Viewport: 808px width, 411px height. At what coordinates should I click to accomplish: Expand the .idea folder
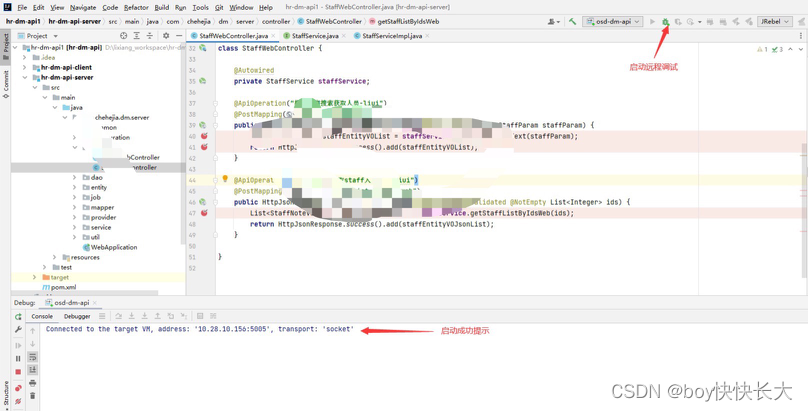[24, 57]
